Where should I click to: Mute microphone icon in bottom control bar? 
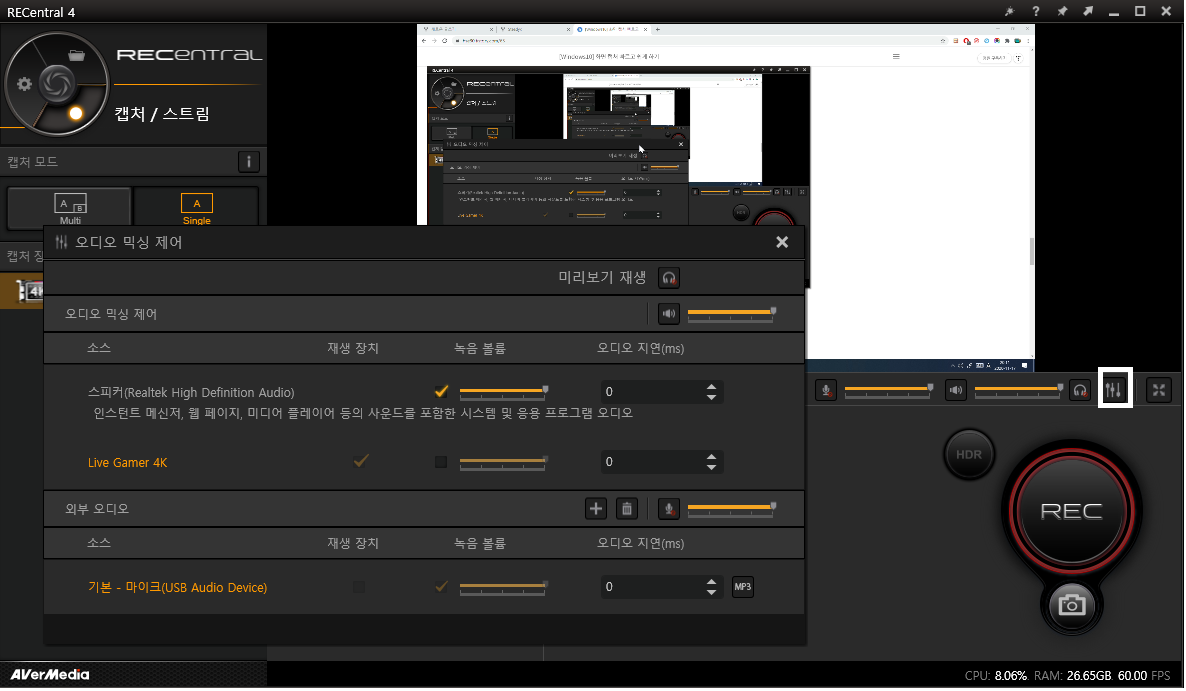click(x=826, y=390)
